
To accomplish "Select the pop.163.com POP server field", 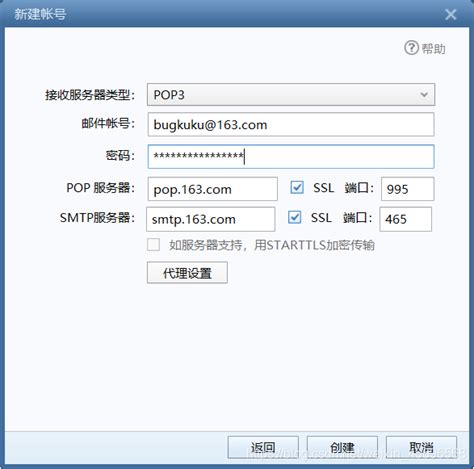I will pyautogui.click(x=212, y=189).
